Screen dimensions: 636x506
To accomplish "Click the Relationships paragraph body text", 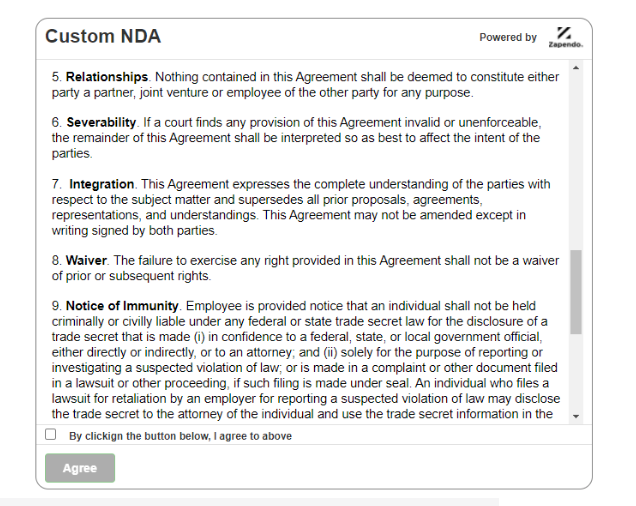I will pos(300,92).
